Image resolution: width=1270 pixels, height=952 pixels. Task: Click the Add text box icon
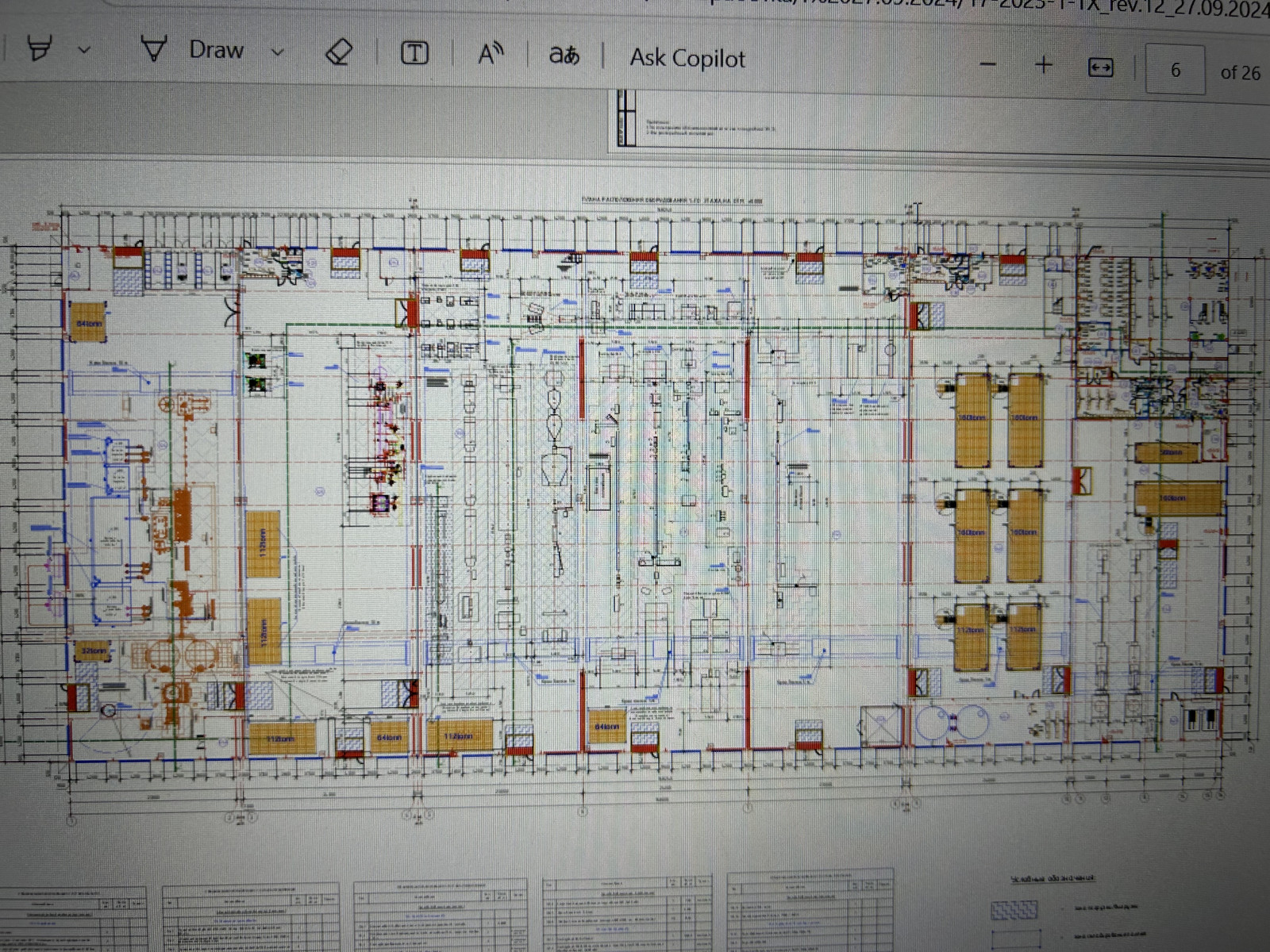[414, 54]
